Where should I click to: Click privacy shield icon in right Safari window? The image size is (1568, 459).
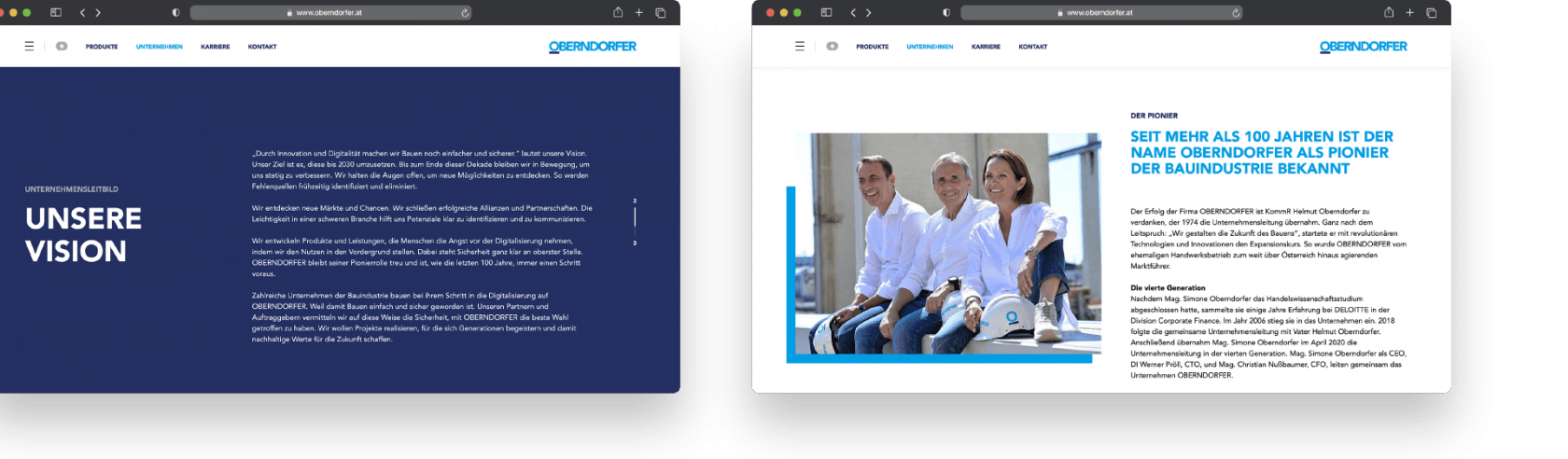tap(946, 12)
